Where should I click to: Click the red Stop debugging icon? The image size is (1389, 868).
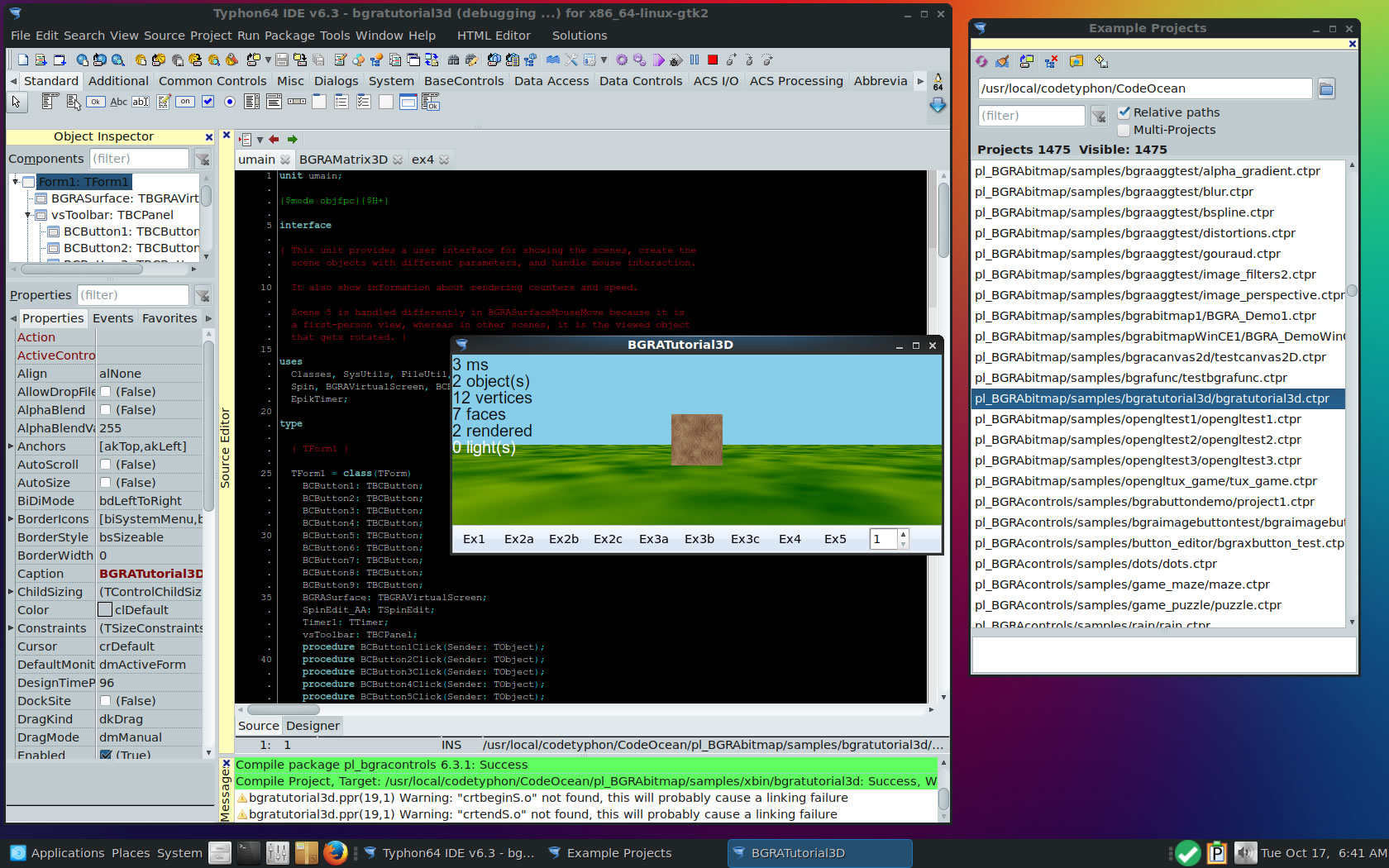[x=713, y=60]
